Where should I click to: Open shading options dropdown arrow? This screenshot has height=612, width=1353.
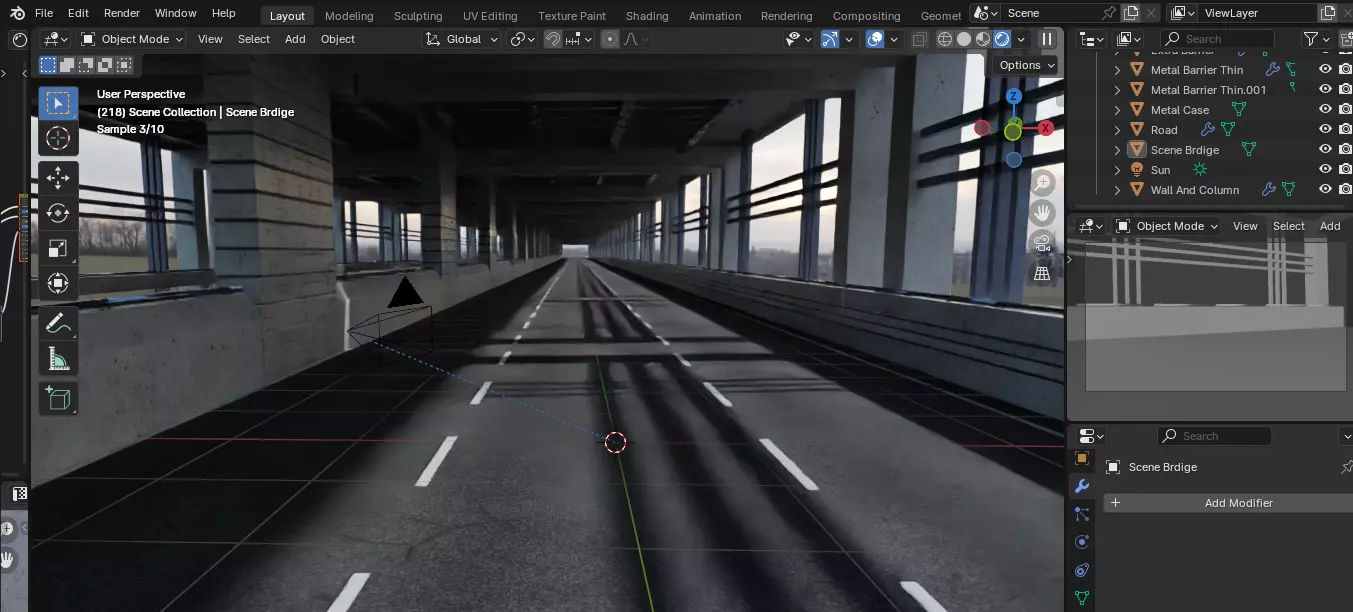coord(1021,39)
